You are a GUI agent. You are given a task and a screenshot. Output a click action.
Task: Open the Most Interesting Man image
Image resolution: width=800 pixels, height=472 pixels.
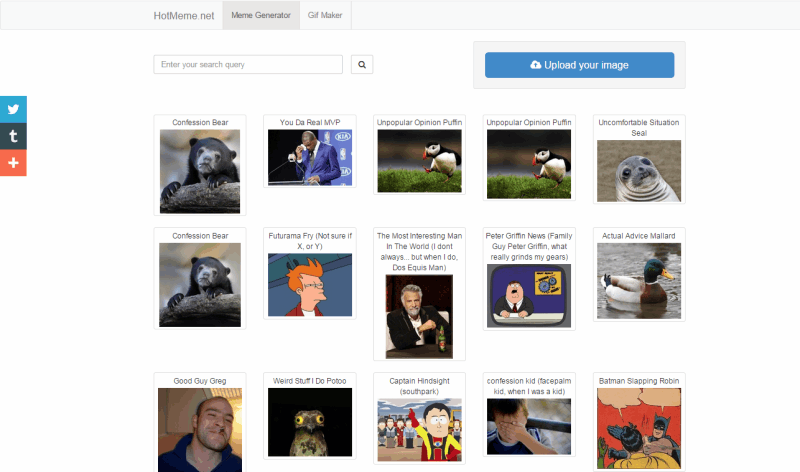click(x=419, y=316)
